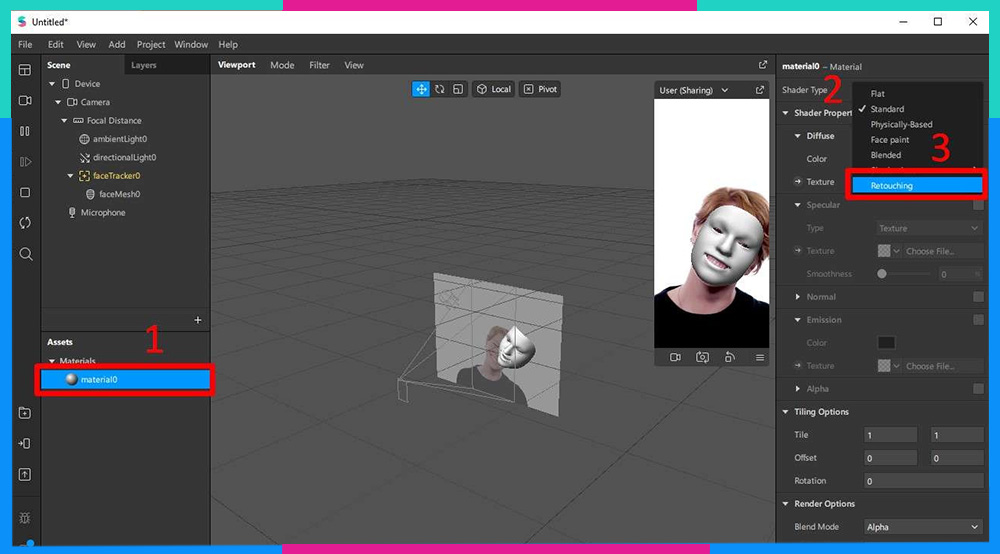Switch to the Layers tab
This screenshot has width=1000, height=554.
point(143,65)
